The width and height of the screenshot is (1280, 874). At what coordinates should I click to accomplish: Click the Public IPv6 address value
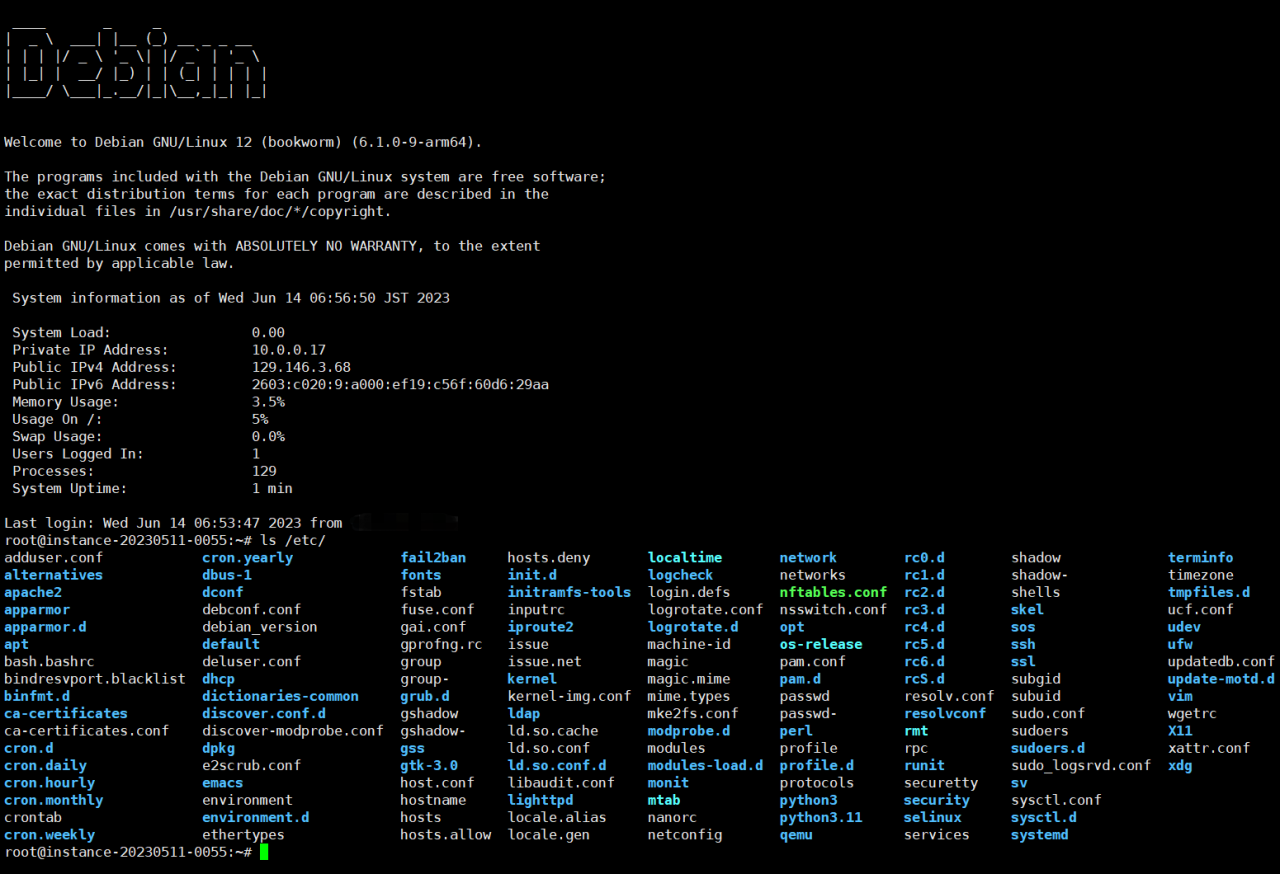(x=400, y=384)
